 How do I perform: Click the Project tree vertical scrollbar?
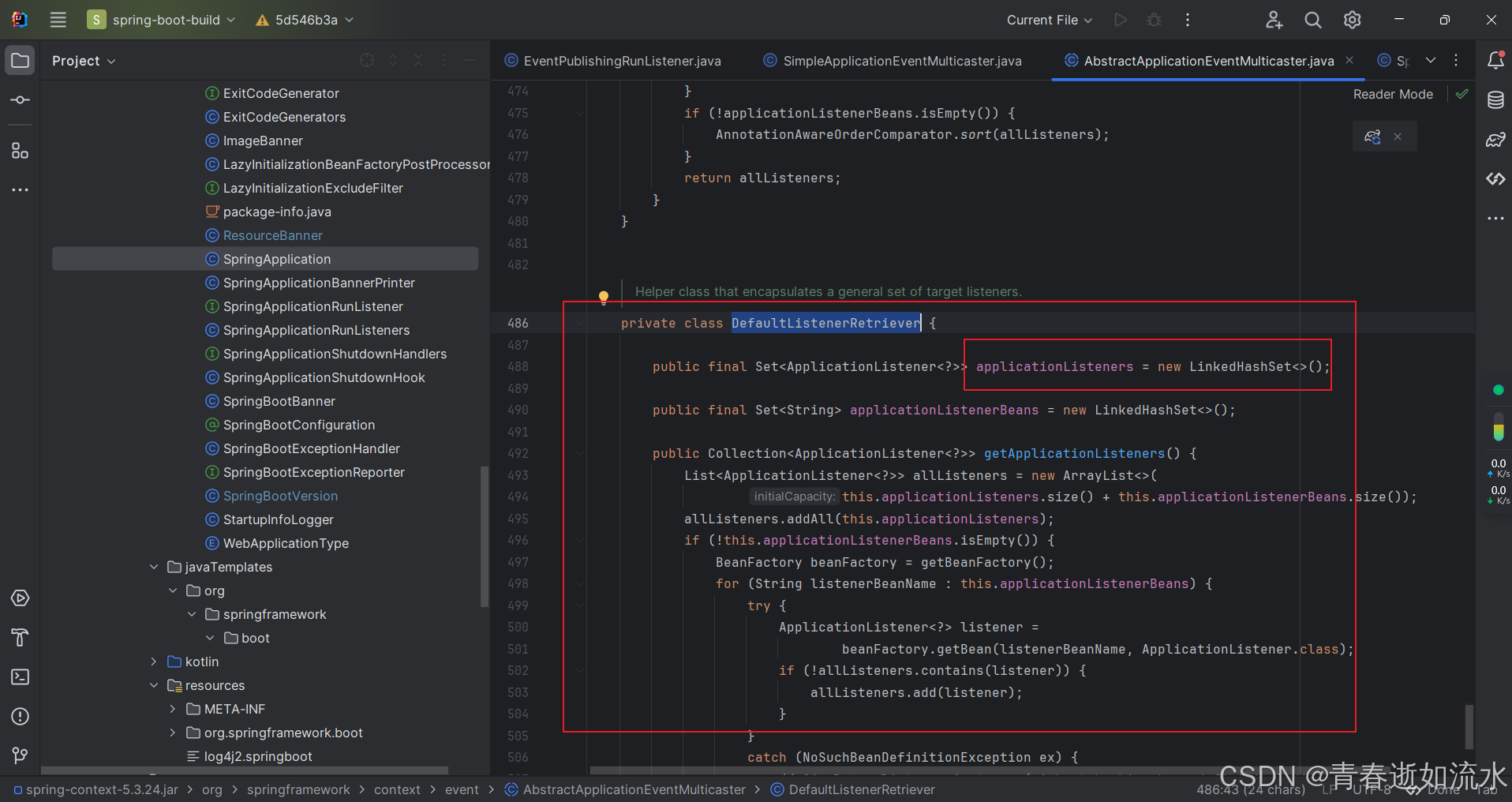485,537
